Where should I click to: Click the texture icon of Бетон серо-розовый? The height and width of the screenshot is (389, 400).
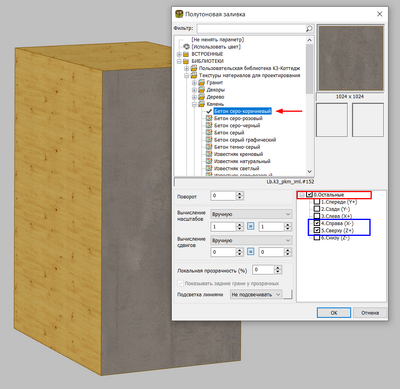209,118
